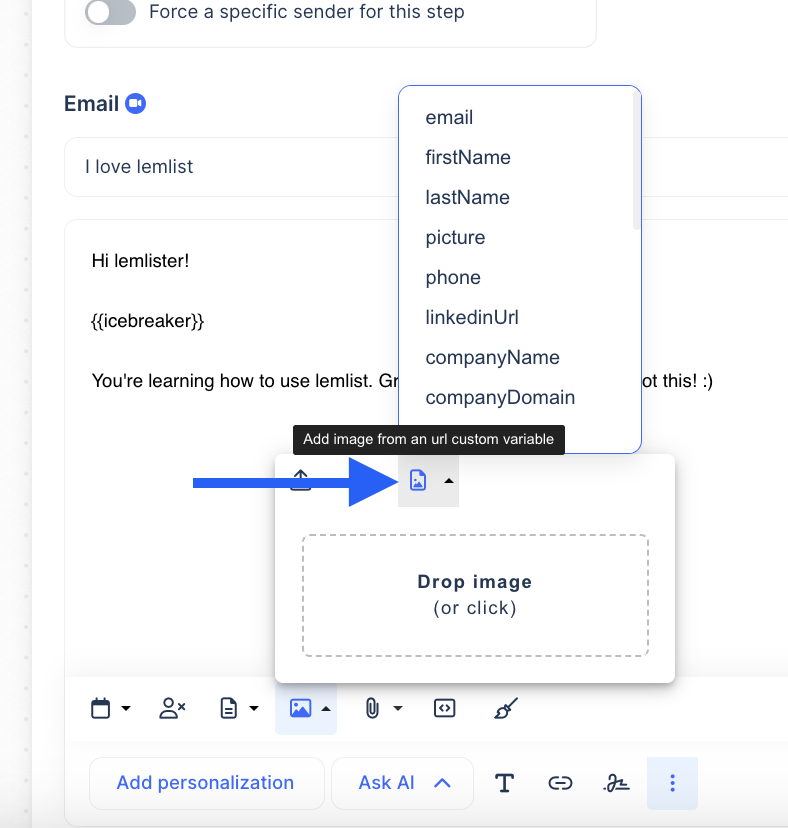Select the email variable from list
Image resolution: width=788 pixels, height=828 pixels.
tap(449, 117)
